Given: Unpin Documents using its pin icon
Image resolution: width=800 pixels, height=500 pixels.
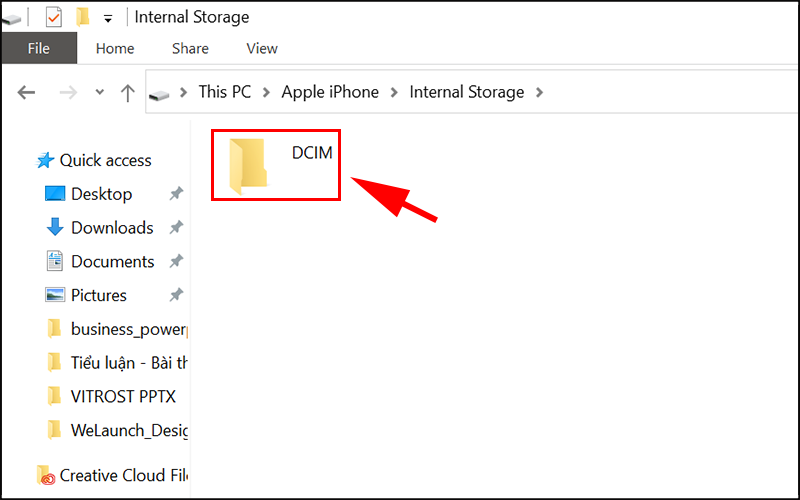Looking at the screenshot, I should (x=176, y=262).
